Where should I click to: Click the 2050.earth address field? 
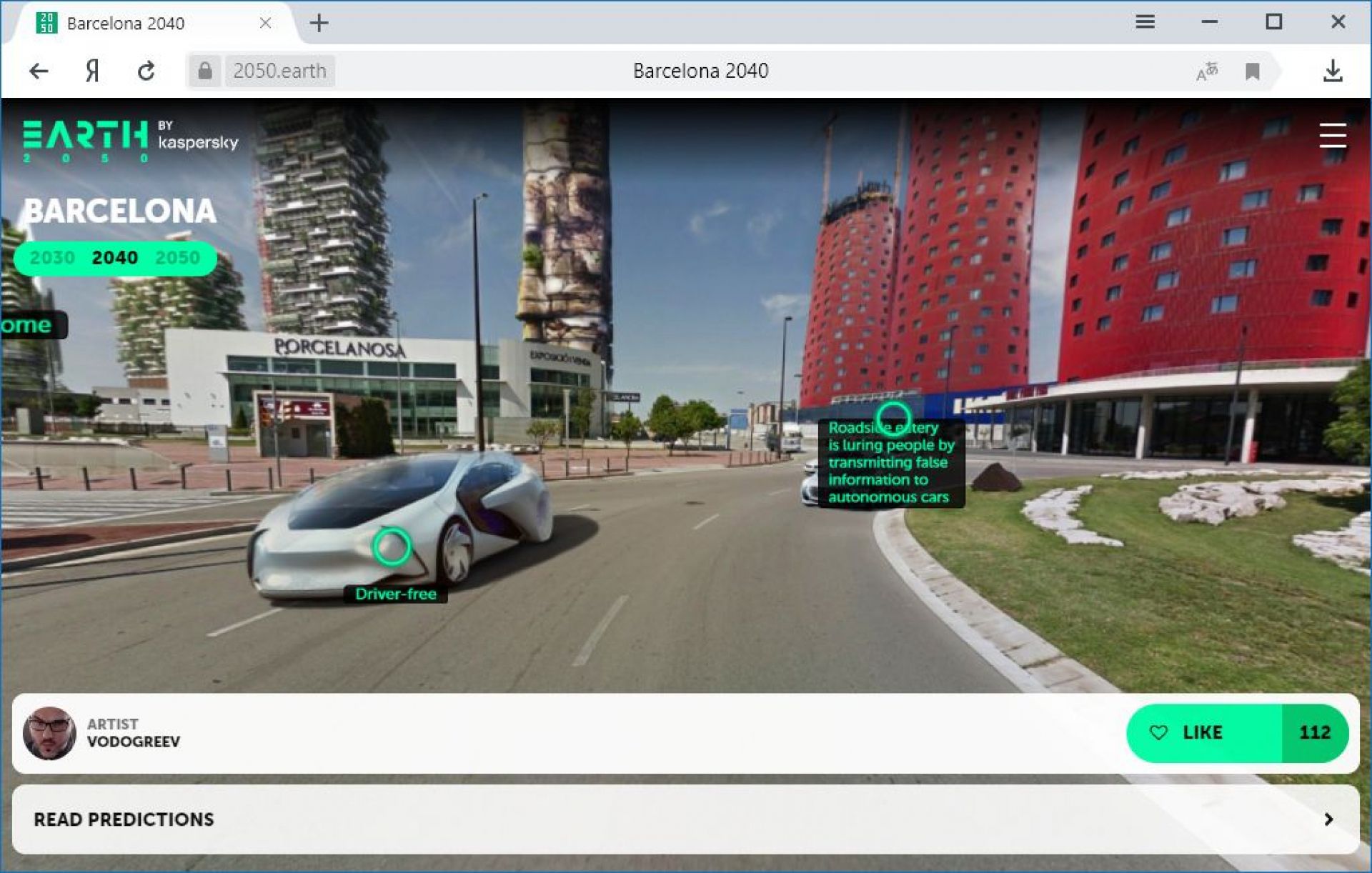pyautogui.click(x=279, y=71)
